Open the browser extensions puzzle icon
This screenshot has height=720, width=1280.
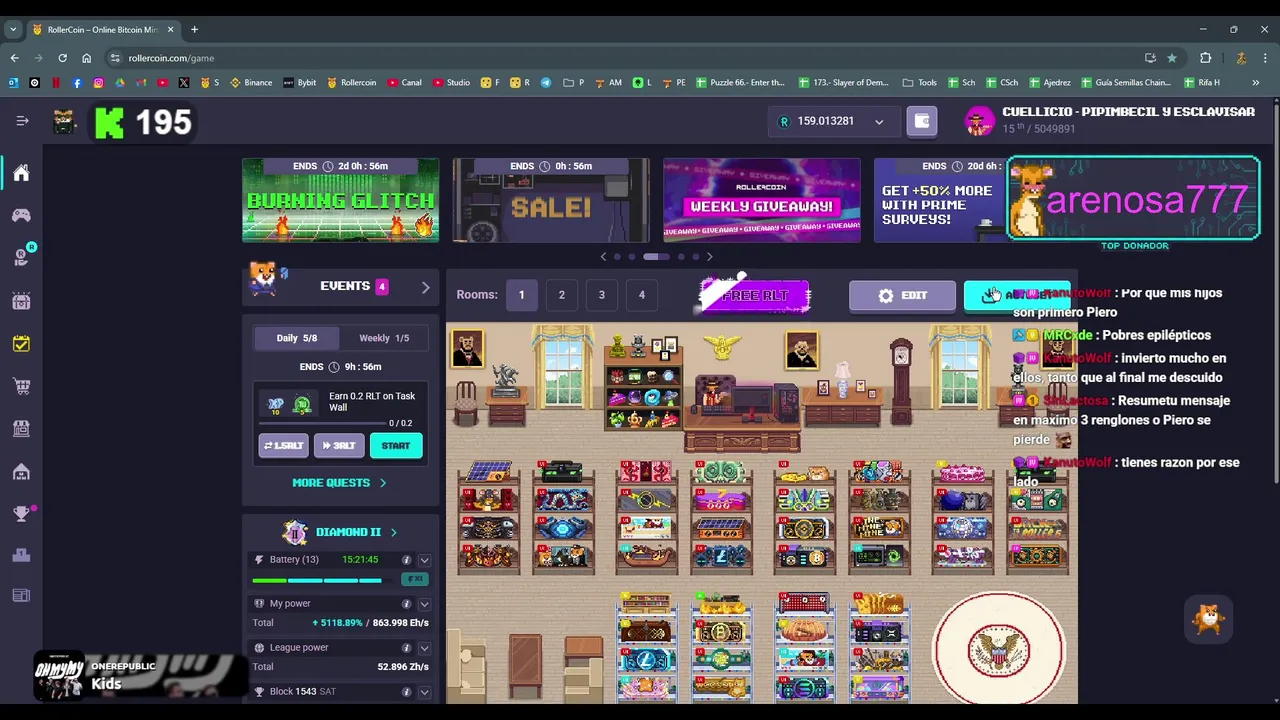pos(1206,58)
